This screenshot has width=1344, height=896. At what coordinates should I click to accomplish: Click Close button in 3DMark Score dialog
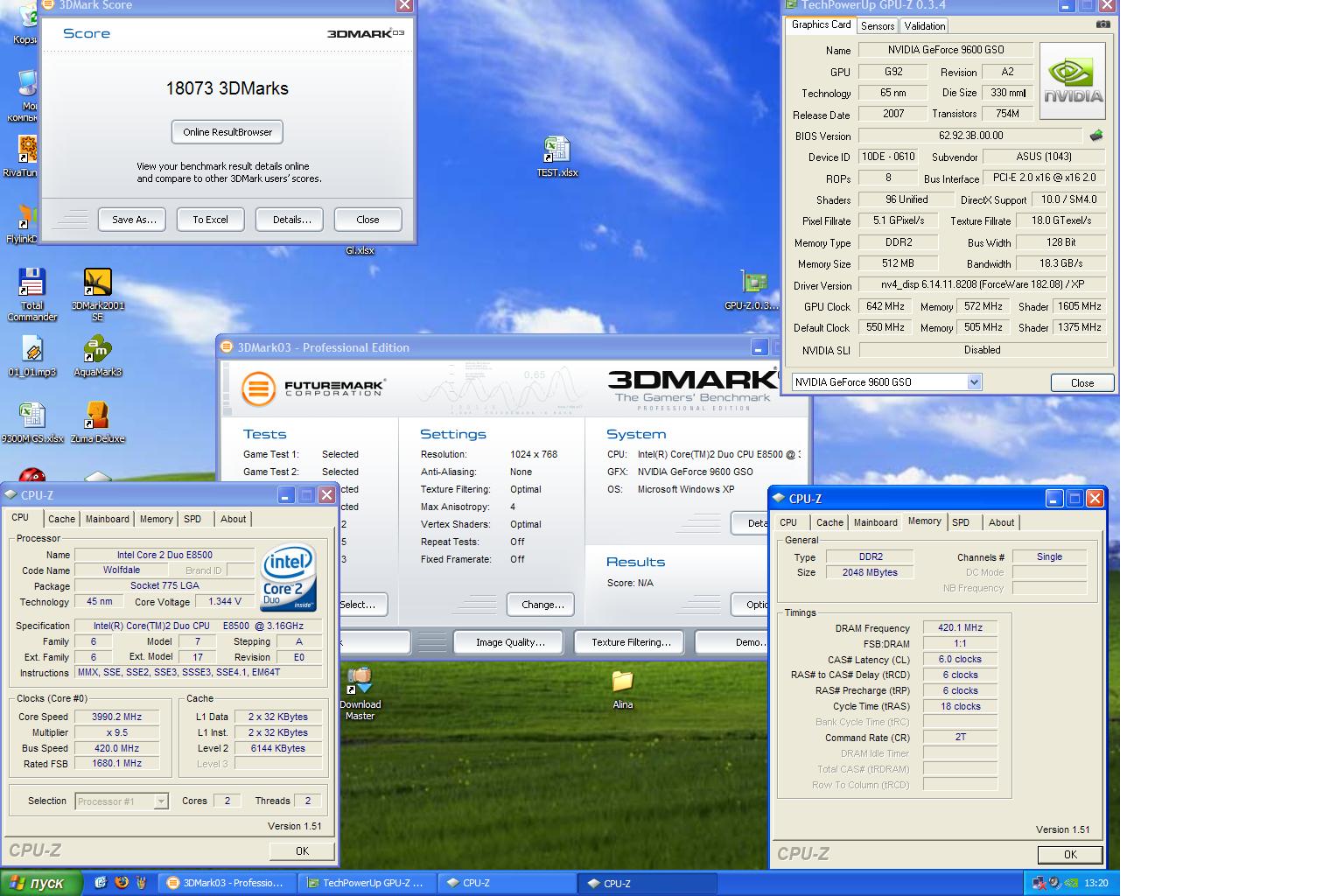367,220
